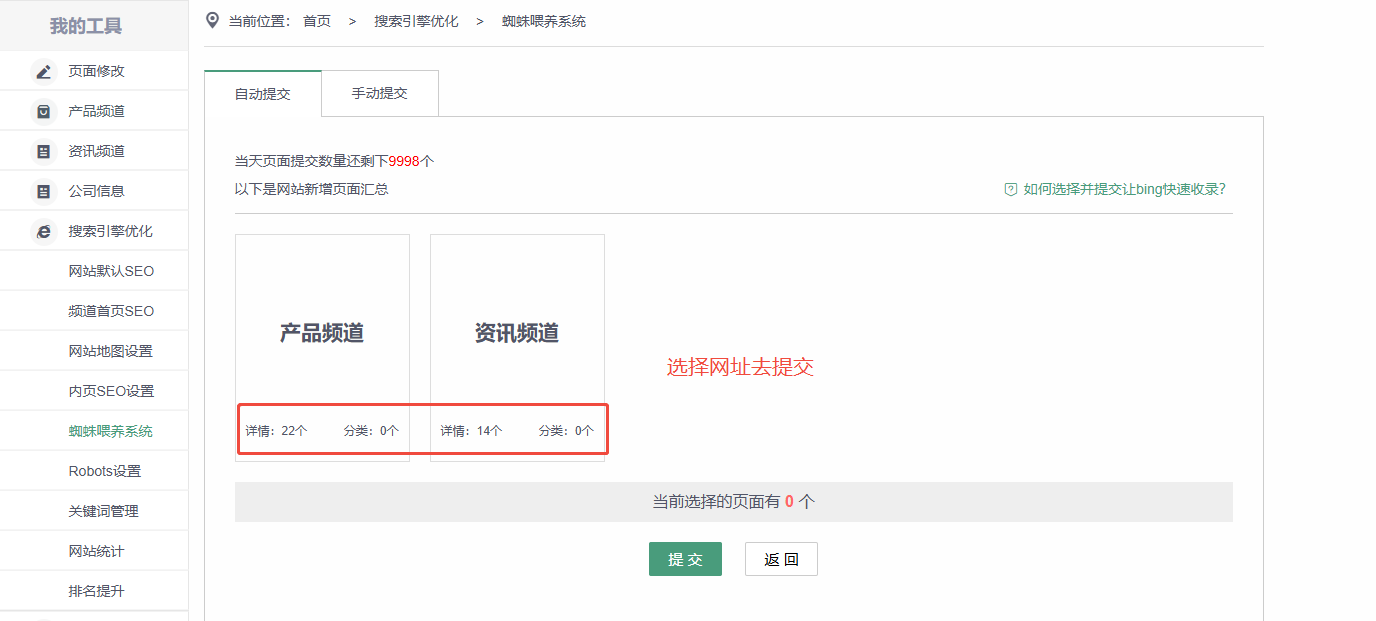Click 分类：0个 in the 资讯频道 card

(566, 431)
